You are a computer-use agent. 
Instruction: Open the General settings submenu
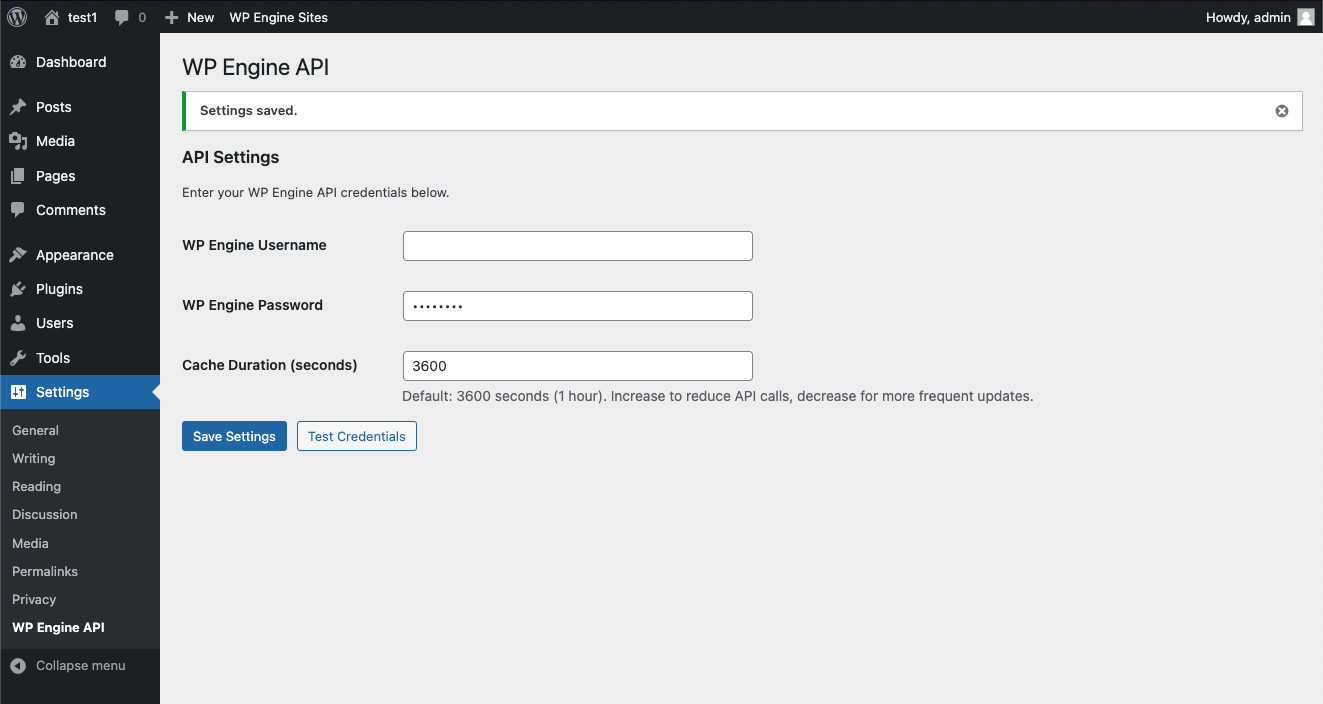35,430
